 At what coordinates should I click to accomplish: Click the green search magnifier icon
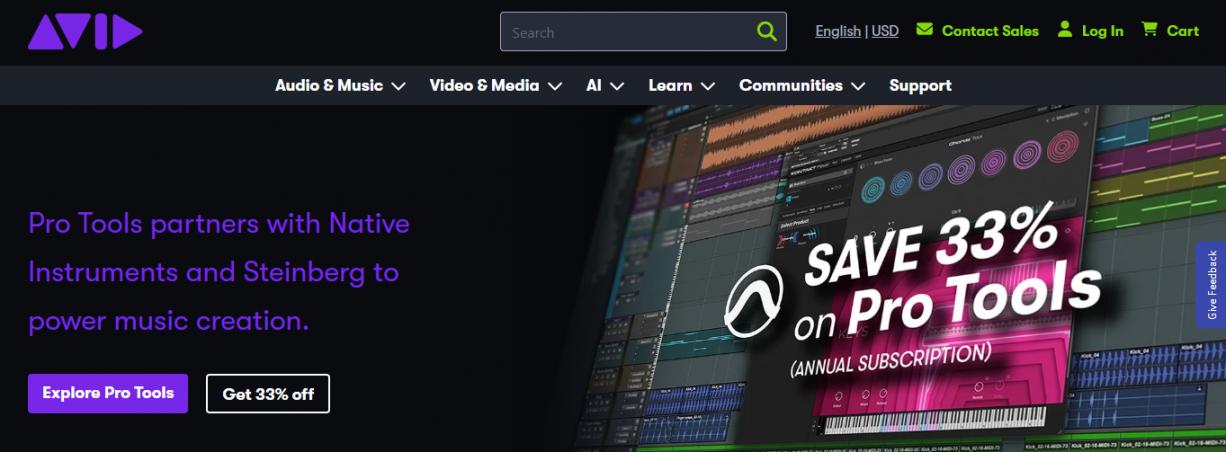[x=767, y=32]
